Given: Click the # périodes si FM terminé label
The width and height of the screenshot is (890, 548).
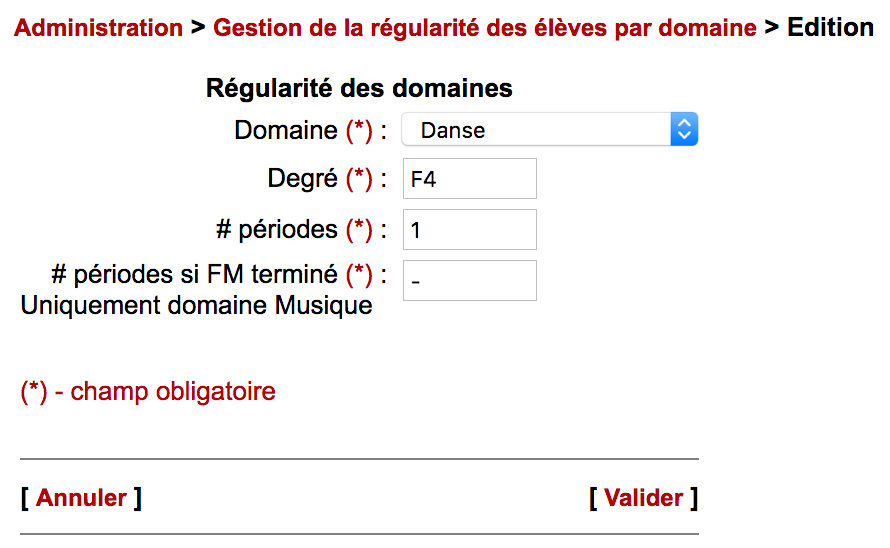Looking at the screenshot, I should pos(195,273).
